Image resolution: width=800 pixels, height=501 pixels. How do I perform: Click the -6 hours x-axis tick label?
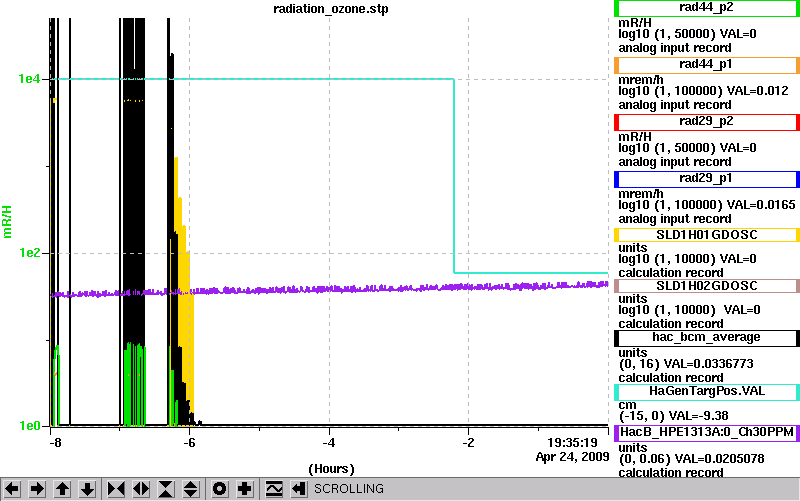[x=189, y=443]
